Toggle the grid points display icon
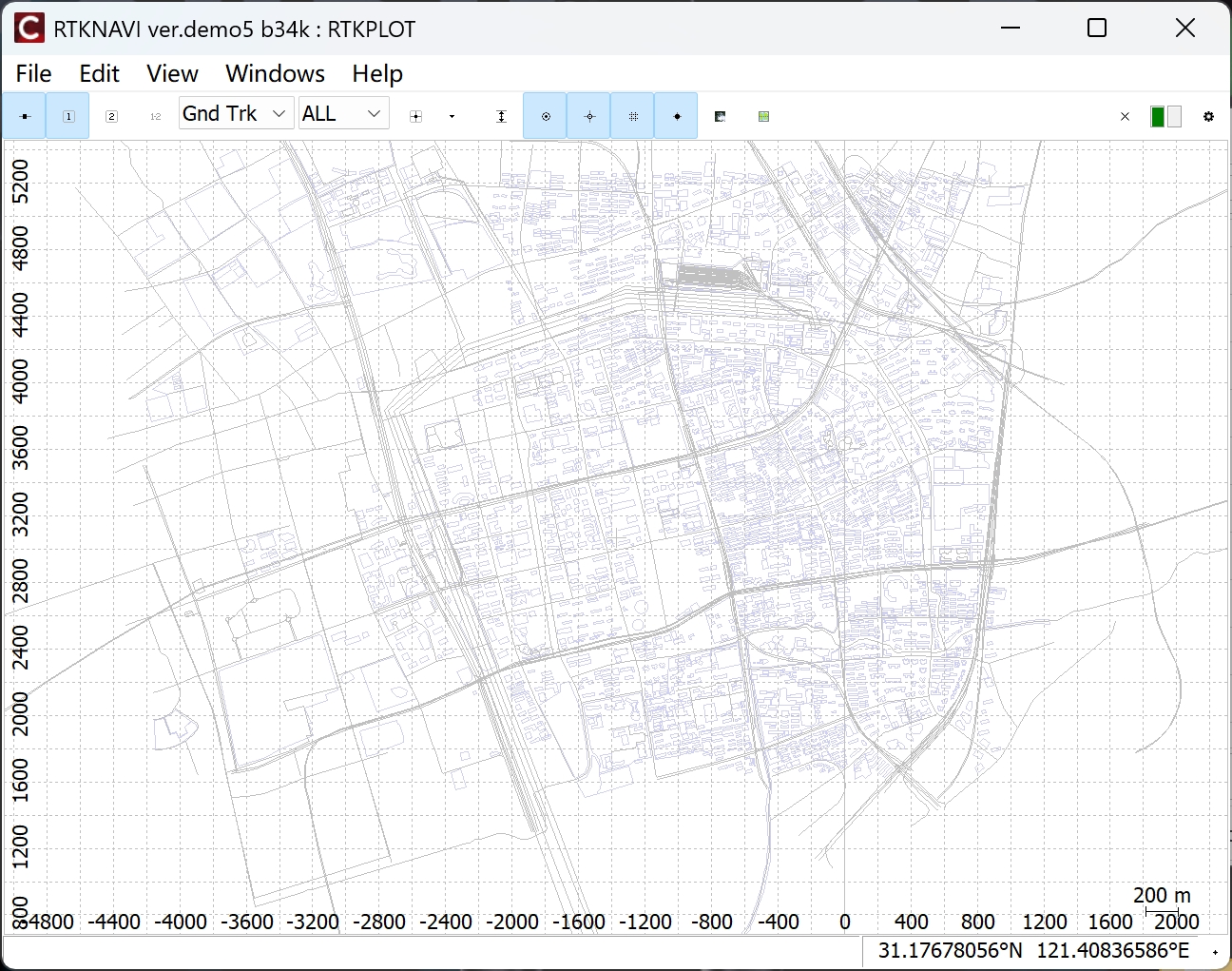This screenshot has height=971, width=1232. 633,116
